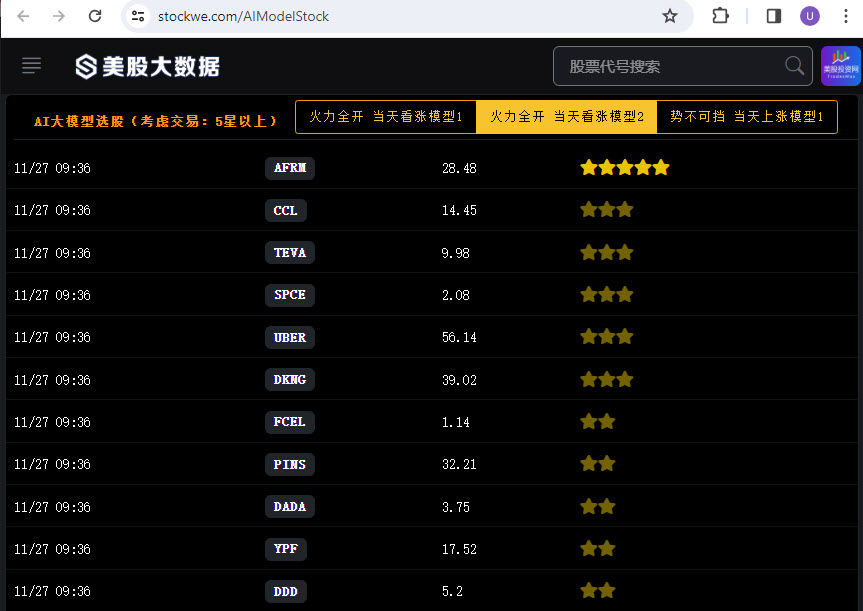Click the 11/27 09:36 timestamp in TEVA row
Screen dimensions: 863x611
[52, 253]
